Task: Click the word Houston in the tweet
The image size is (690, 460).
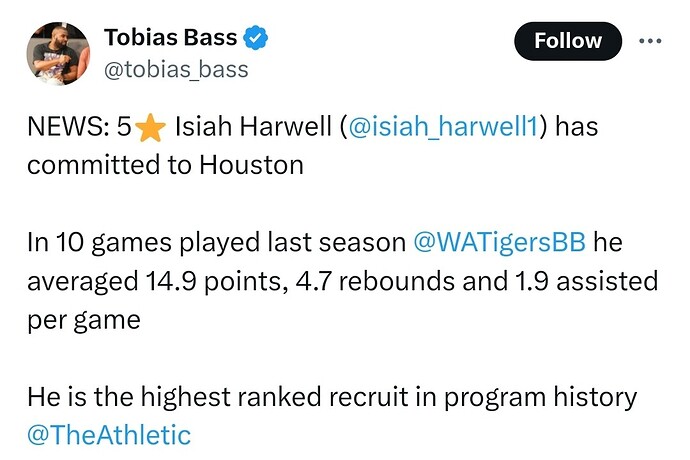Action: click(x=251, y=166)
